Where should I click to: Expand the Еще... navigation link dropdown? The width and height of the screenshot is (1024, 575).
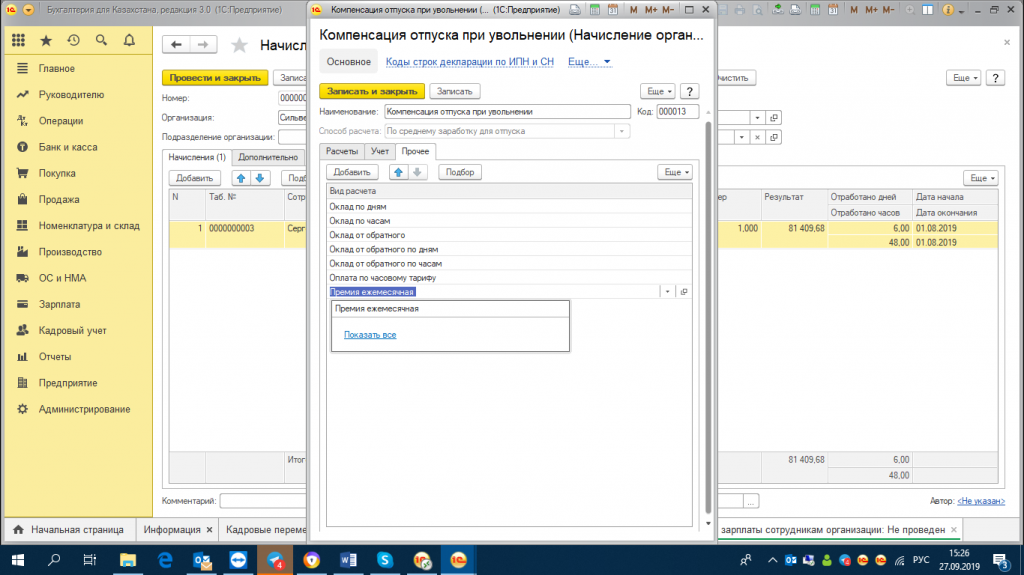click(589, 61)
